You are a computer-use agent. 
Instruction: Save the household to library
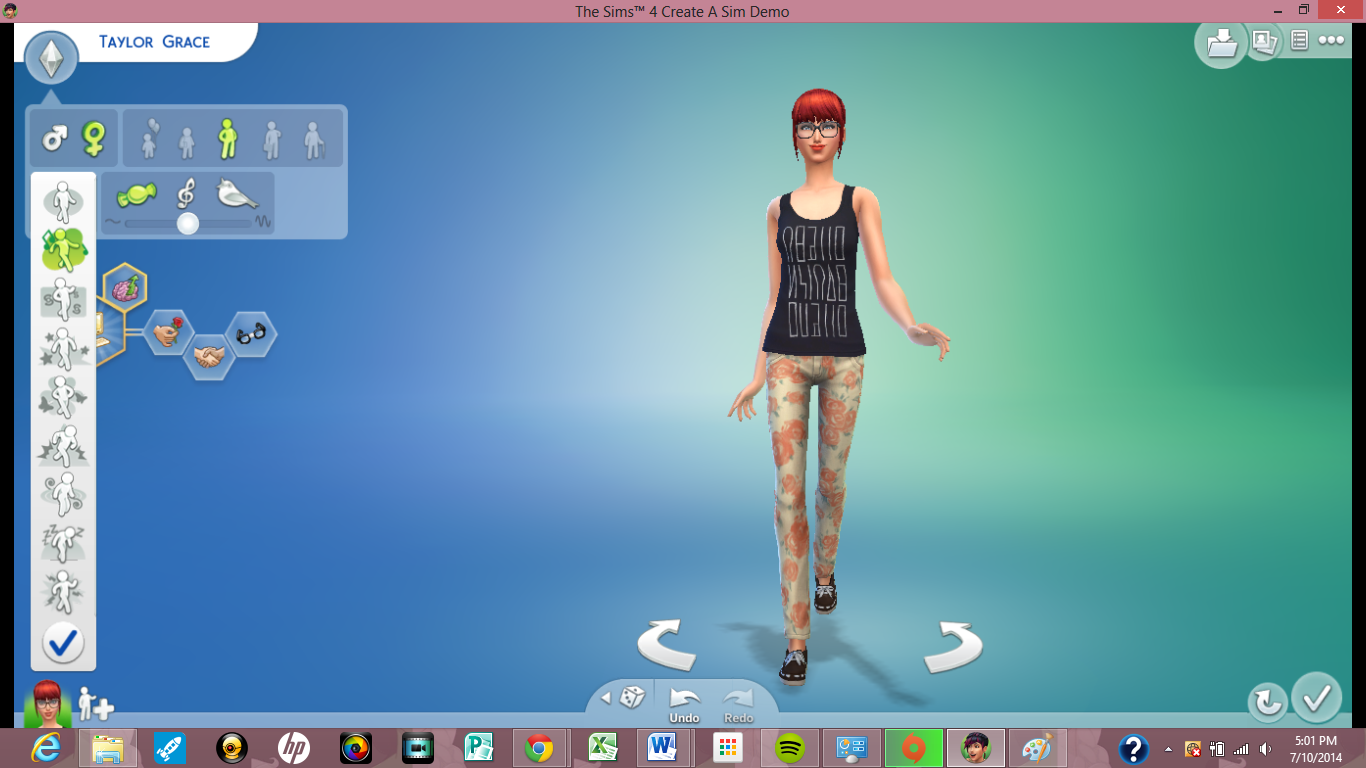1221,44
